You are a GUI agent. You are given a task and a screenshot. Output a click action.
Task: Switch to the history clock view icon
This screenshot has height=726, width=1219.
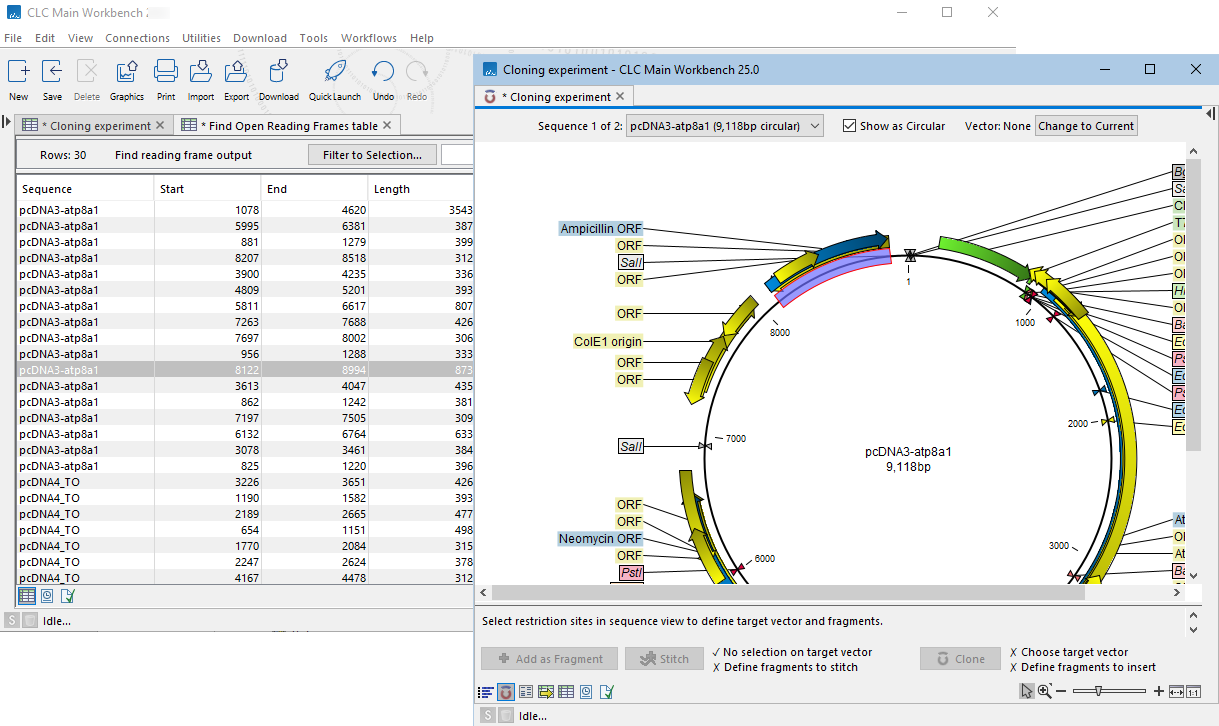[x=586, y=692]
